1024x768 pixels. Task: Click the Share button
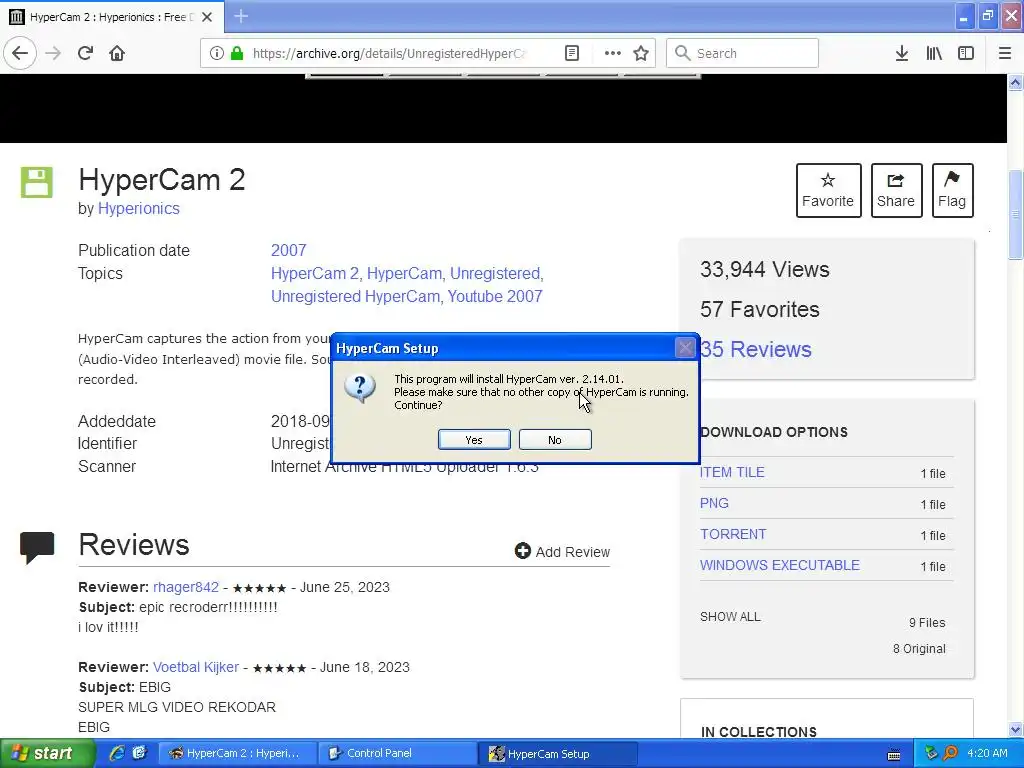(x=896, y=190)
